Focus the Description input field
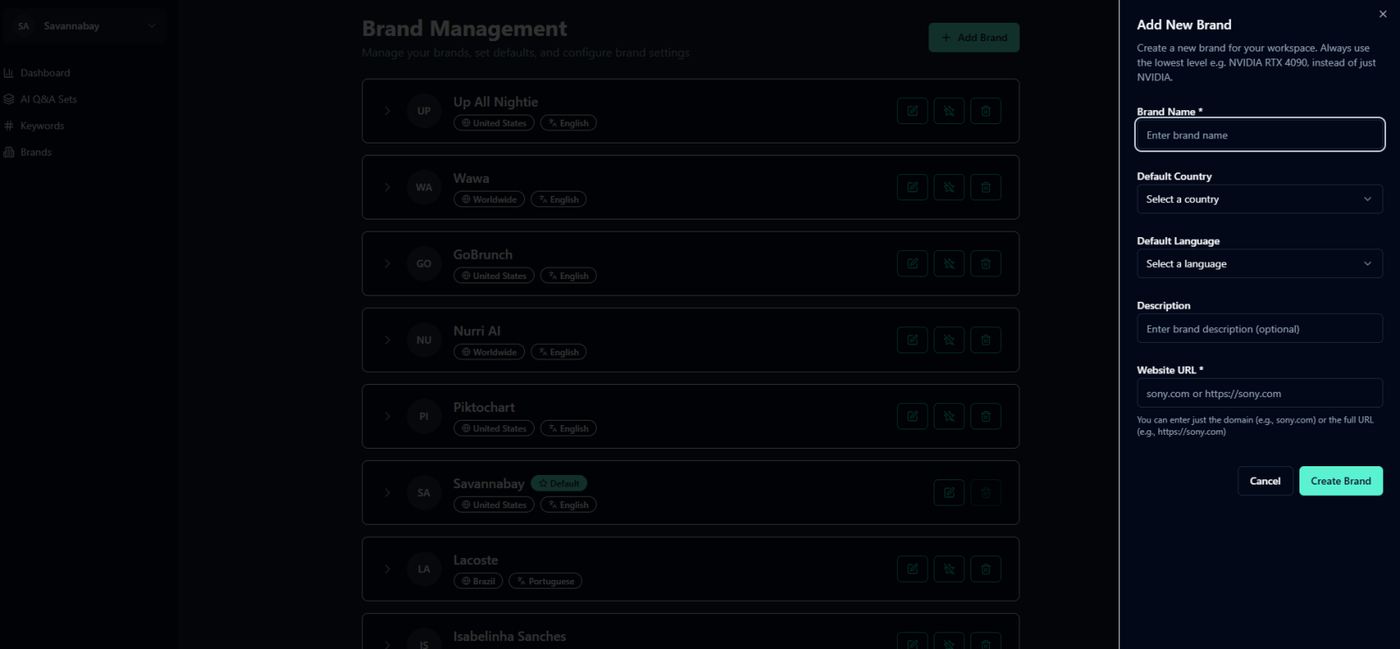This screenshot has height=649, width=1400. (x=1259, y=329)
